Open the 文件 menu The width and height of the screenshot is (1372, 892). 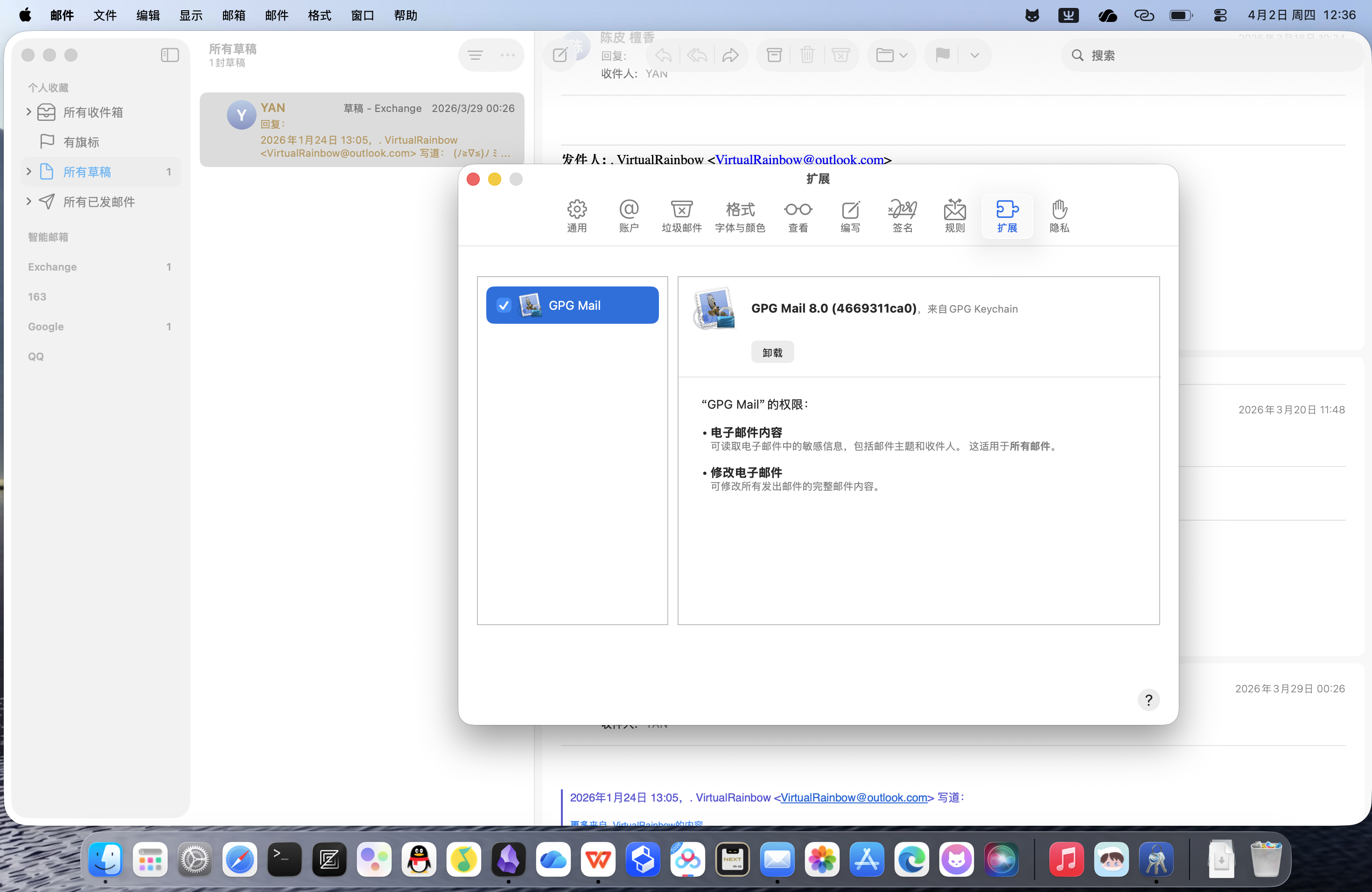point(105,15)
